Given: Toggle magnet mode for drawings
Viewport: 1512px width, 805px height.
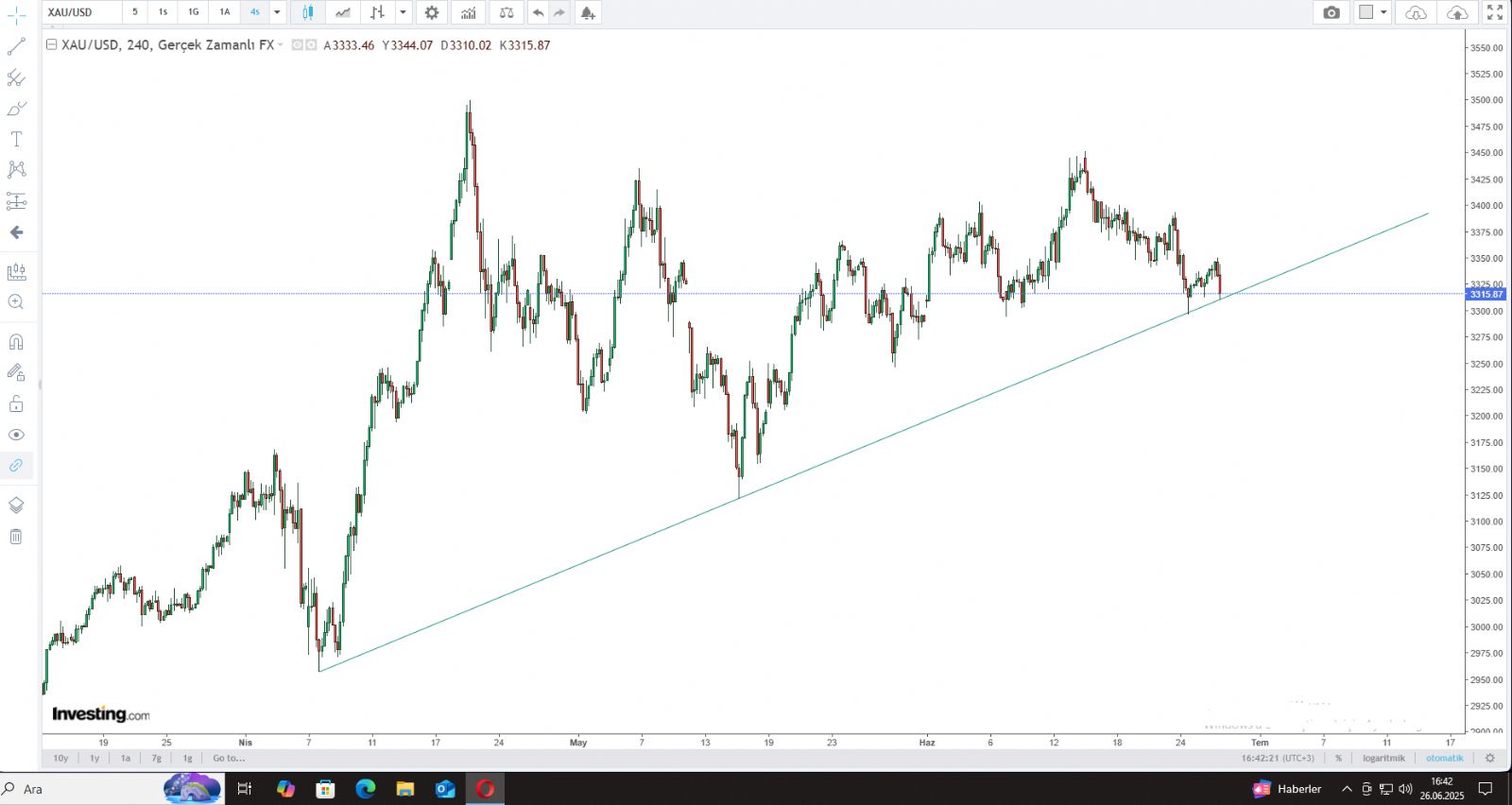Looking at the screenshot, I should tap(16, 342).
